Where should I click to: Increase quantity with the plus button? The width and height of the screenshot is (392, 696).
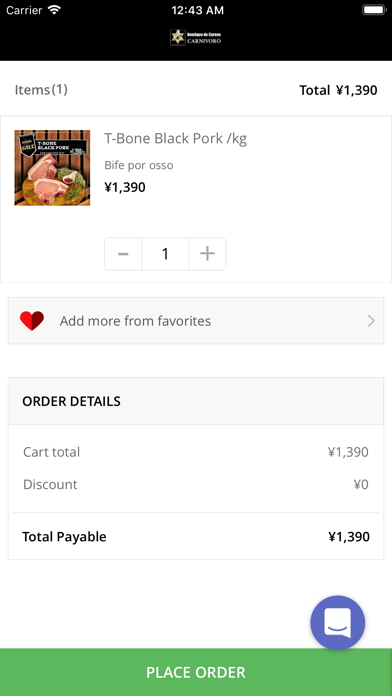pyautogui.click(x=207, y=254)
